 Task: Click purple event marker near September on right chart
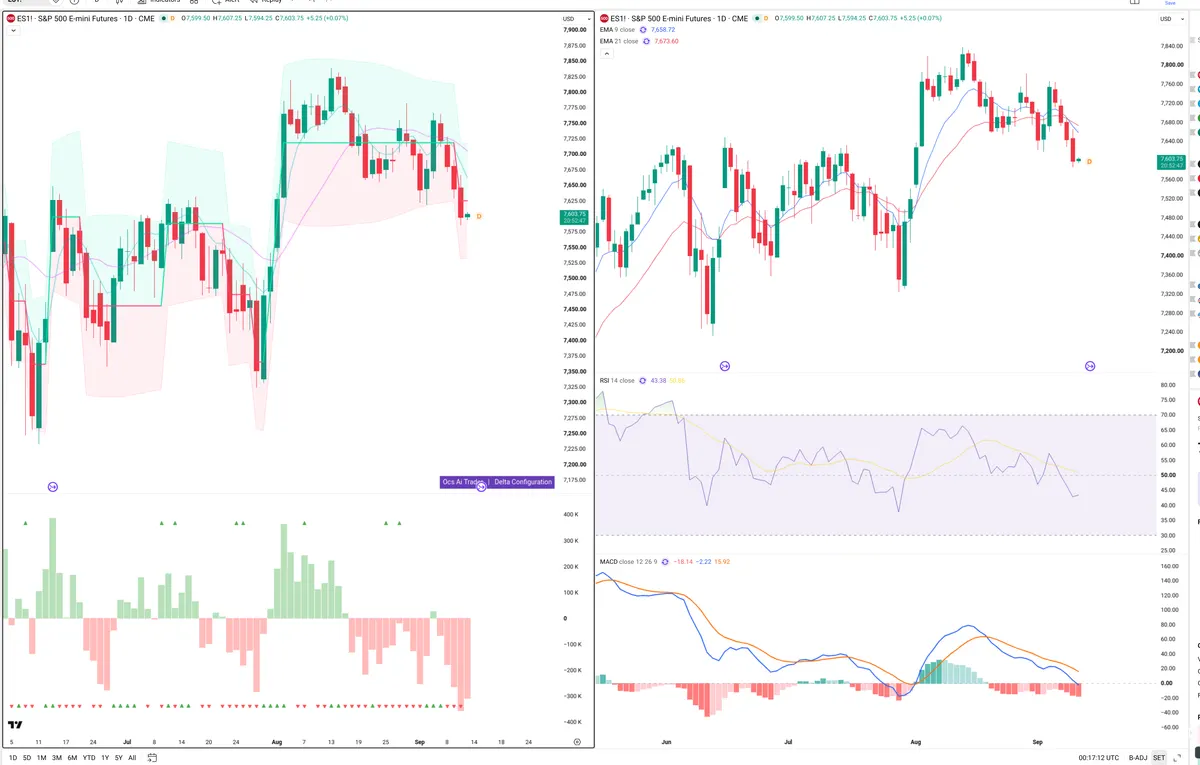(x=1090, y=367)
